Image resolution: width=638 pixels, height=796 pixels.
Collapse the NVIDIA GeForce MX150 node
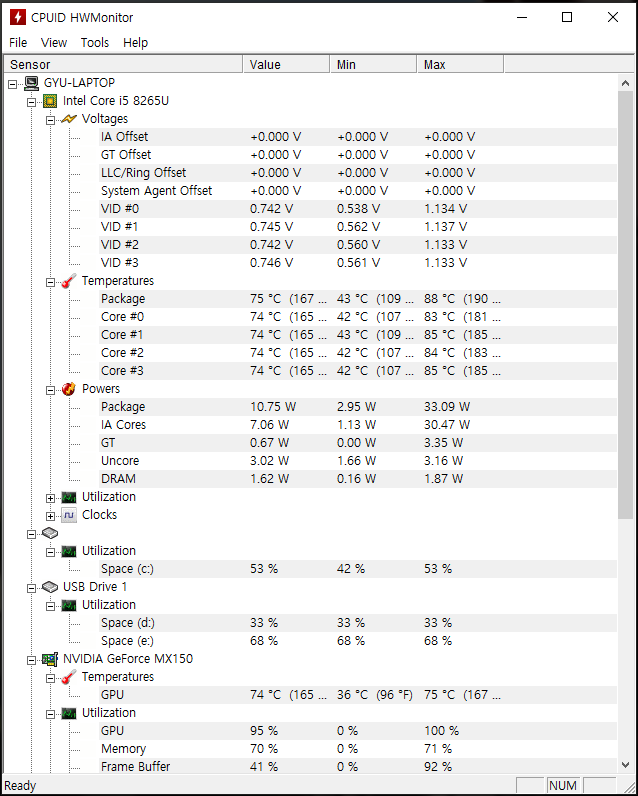pyautogui.click(x=31, y=660)
